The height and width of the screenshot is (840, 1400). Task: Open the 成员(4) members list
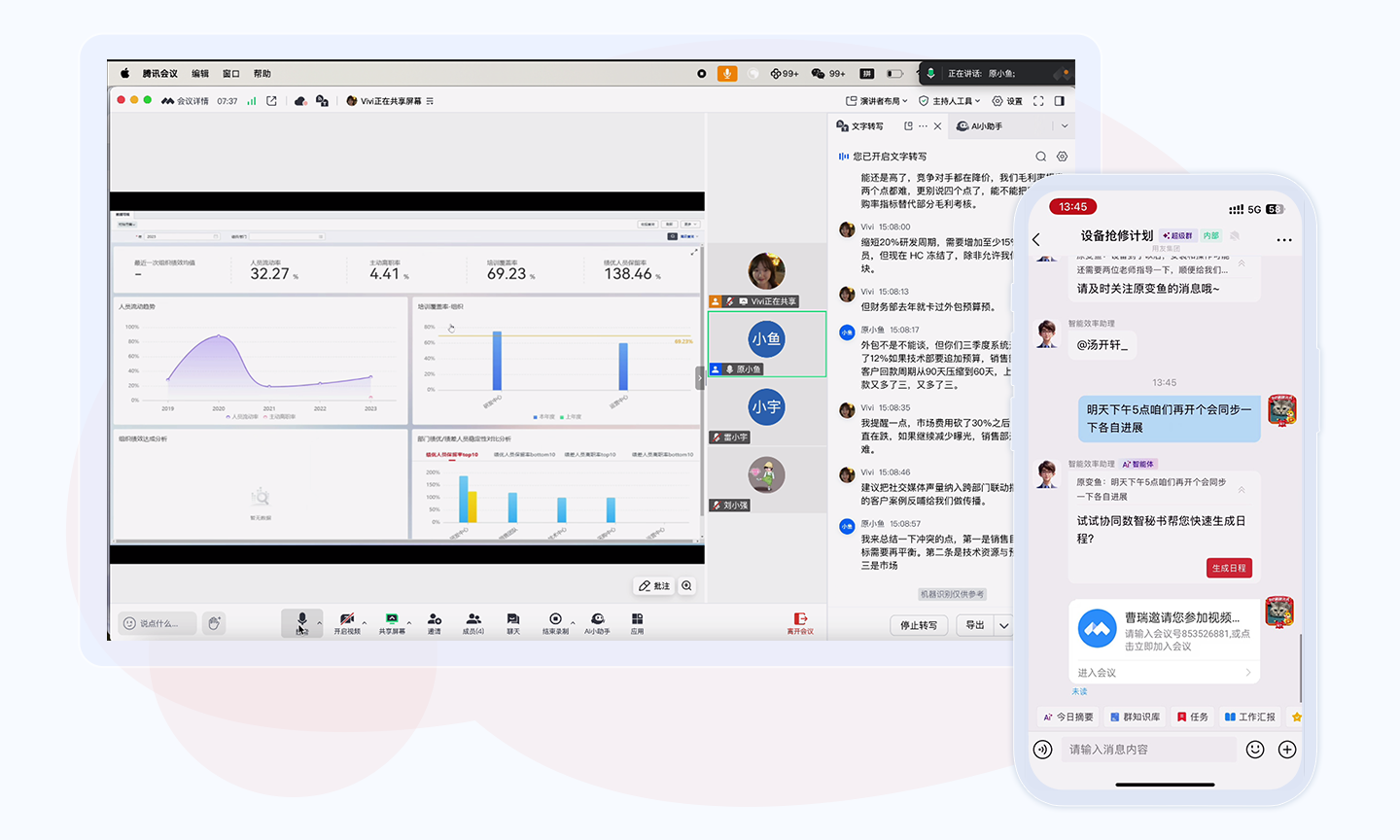pos(473,622)
